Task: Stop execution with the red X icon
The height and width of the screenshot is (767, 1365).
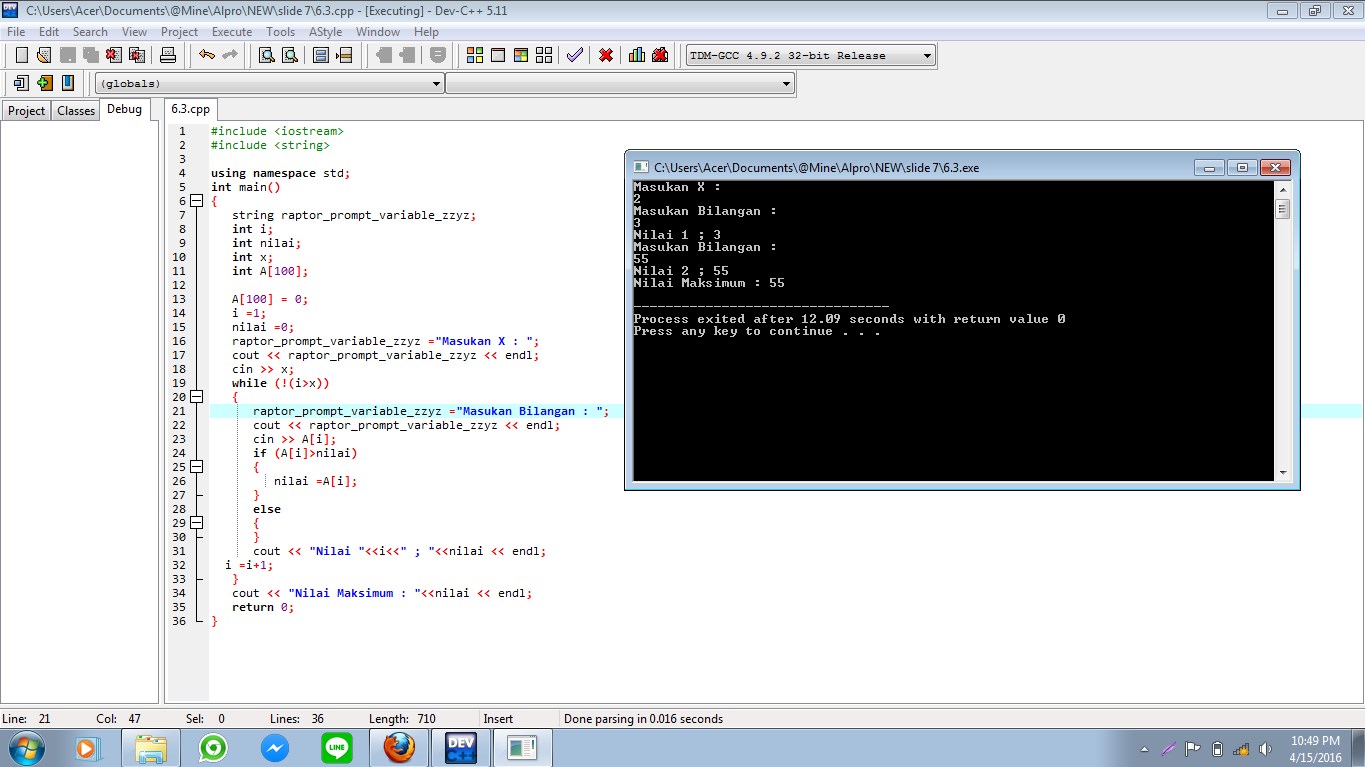Action: coord(606,55)
